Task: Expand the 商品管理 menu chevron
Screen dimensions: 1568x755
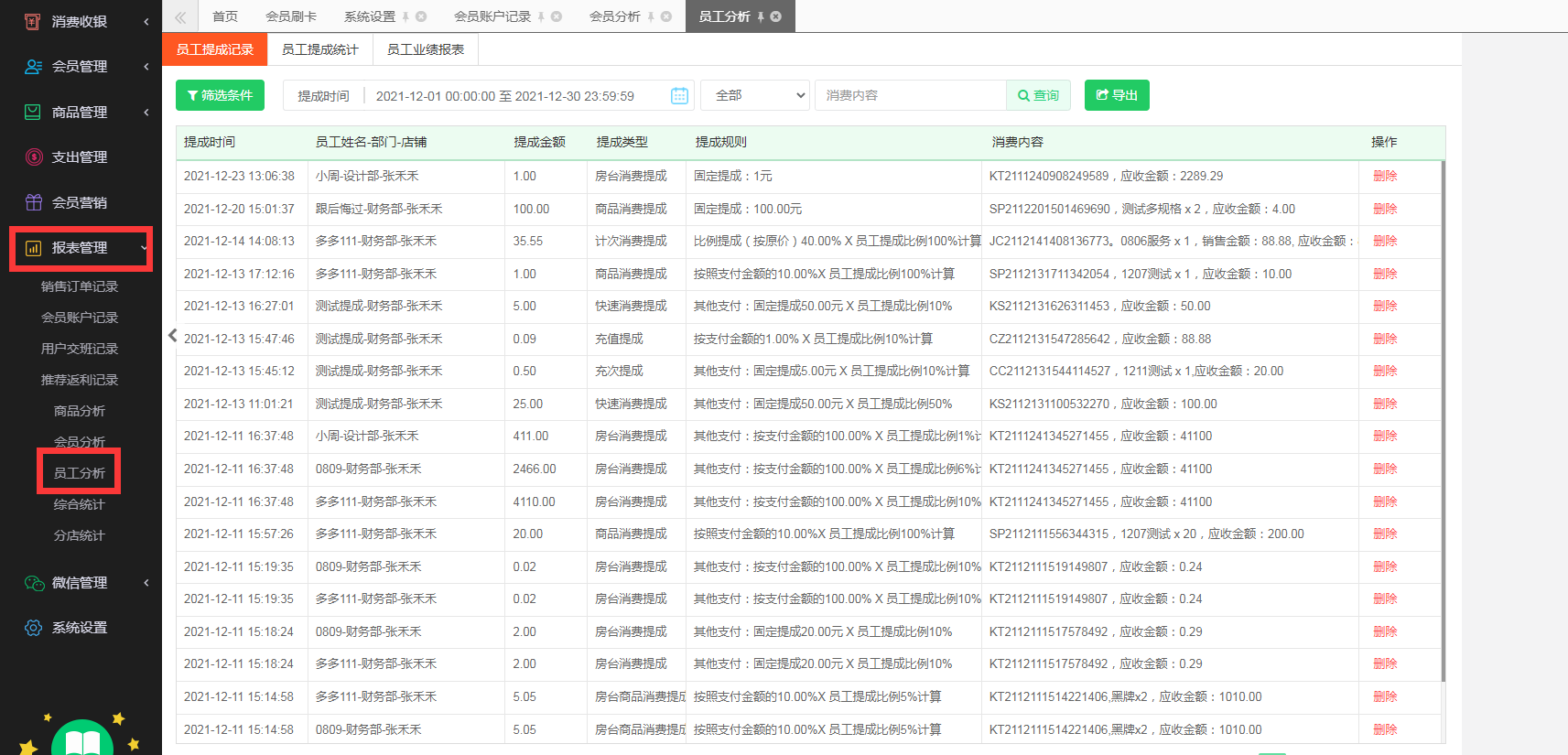Action: pyautogui.click(x=146, y=112)
